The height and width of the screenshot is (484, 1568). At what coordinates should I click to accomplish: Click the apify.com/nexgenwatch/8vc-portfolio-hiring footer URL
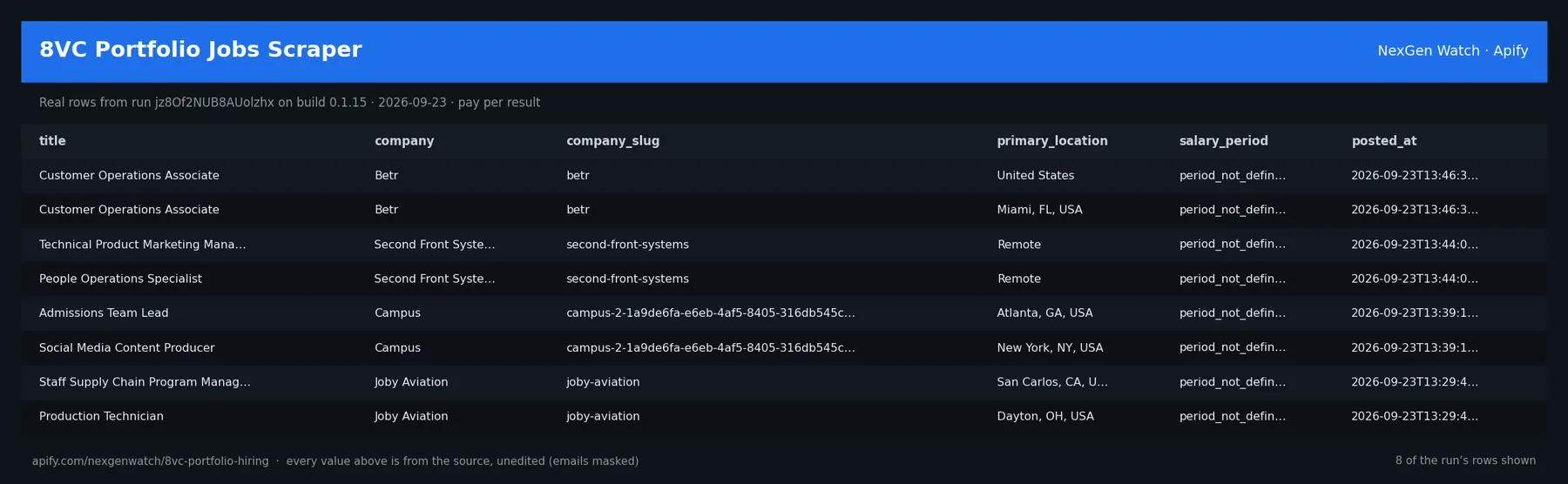coord(151,461)
